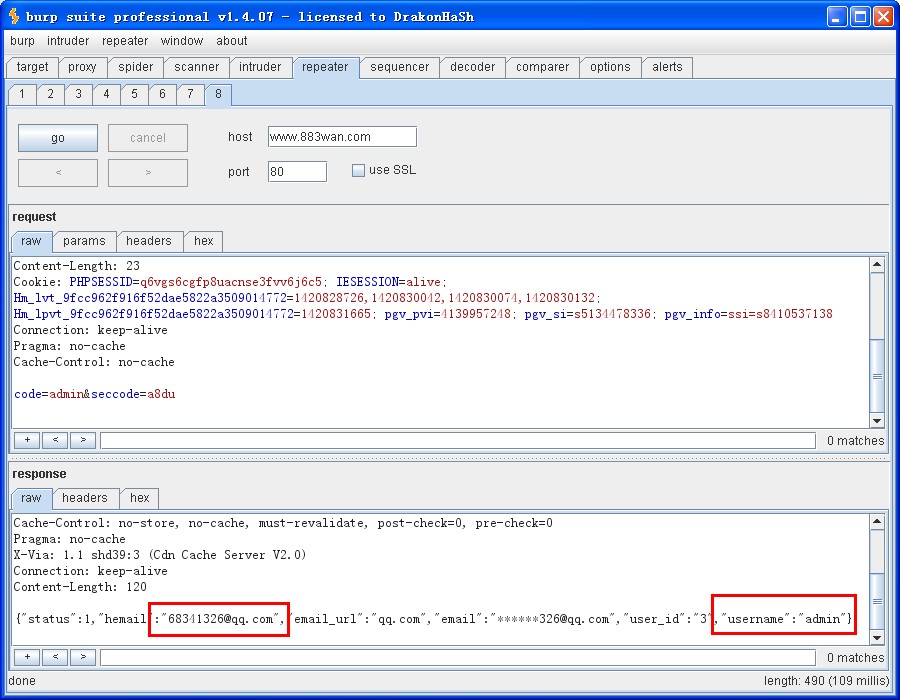Open repeater request tab 6
The image size is (900, 700).
[x=162, y=94]
